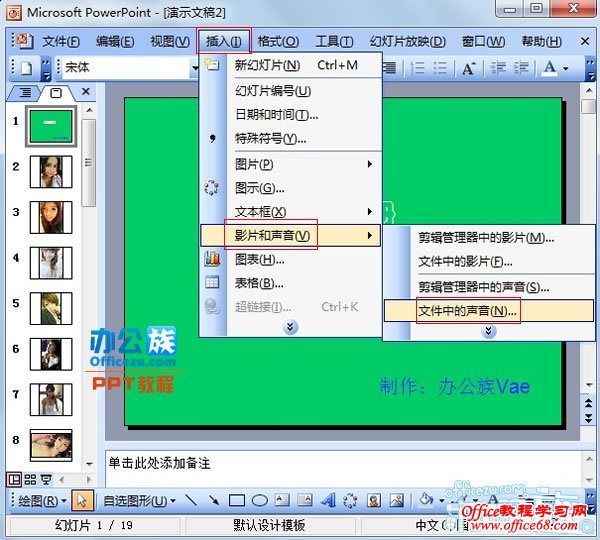Insert picture from drawing toolbar

tap(396, 500)
